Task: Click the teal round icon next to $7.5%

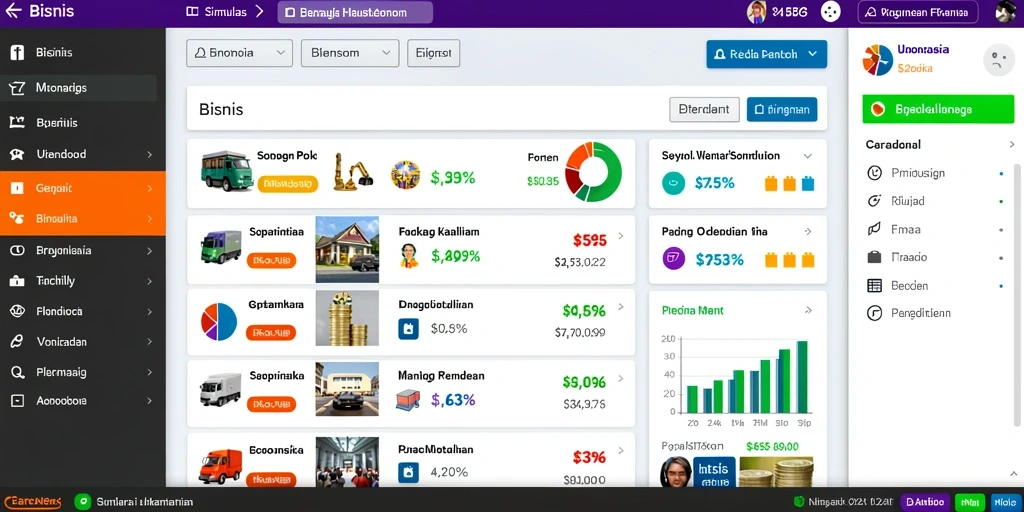Action: coord(673,184)
